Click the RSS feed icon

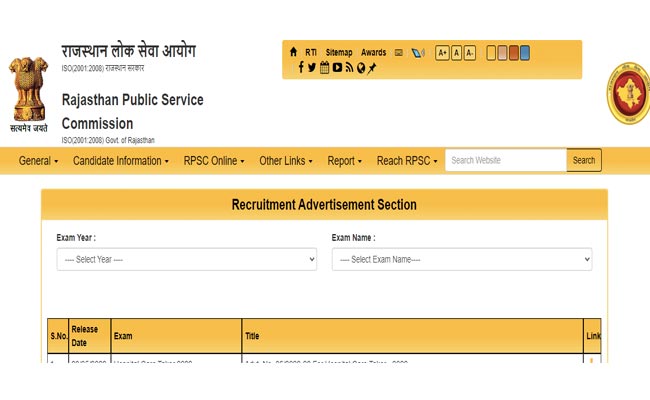[x=348, y=68]
